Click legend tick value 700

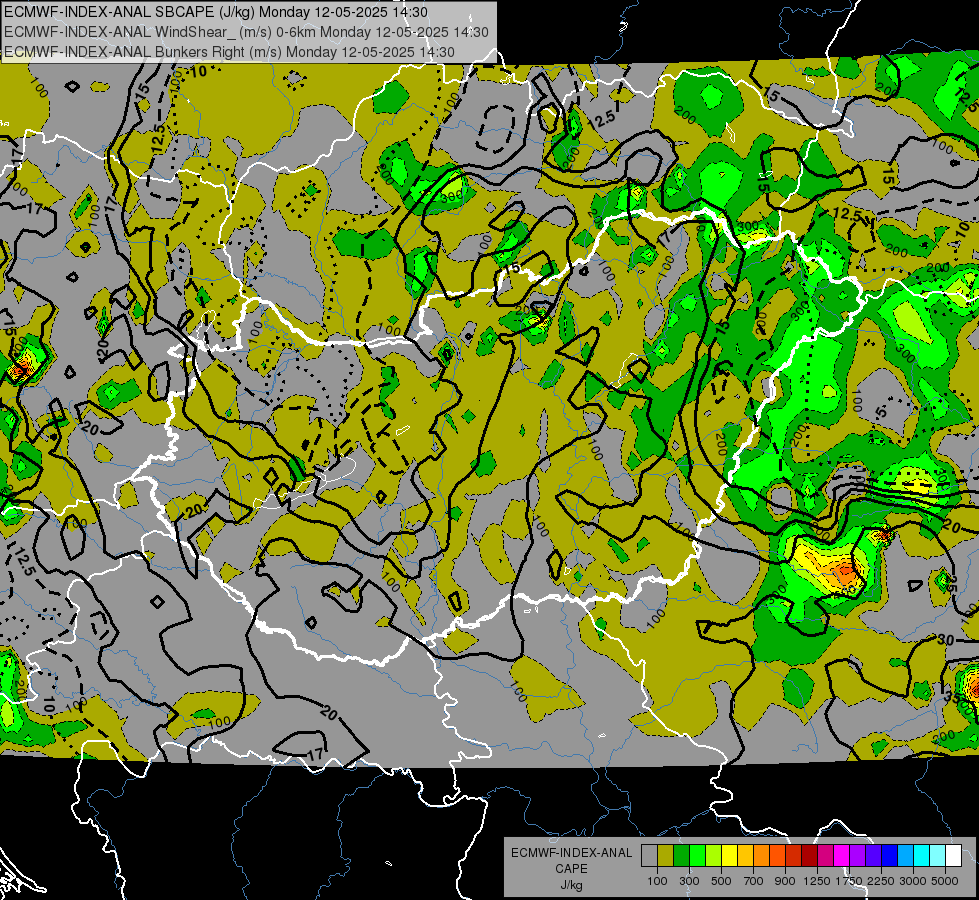coord(754,881)
